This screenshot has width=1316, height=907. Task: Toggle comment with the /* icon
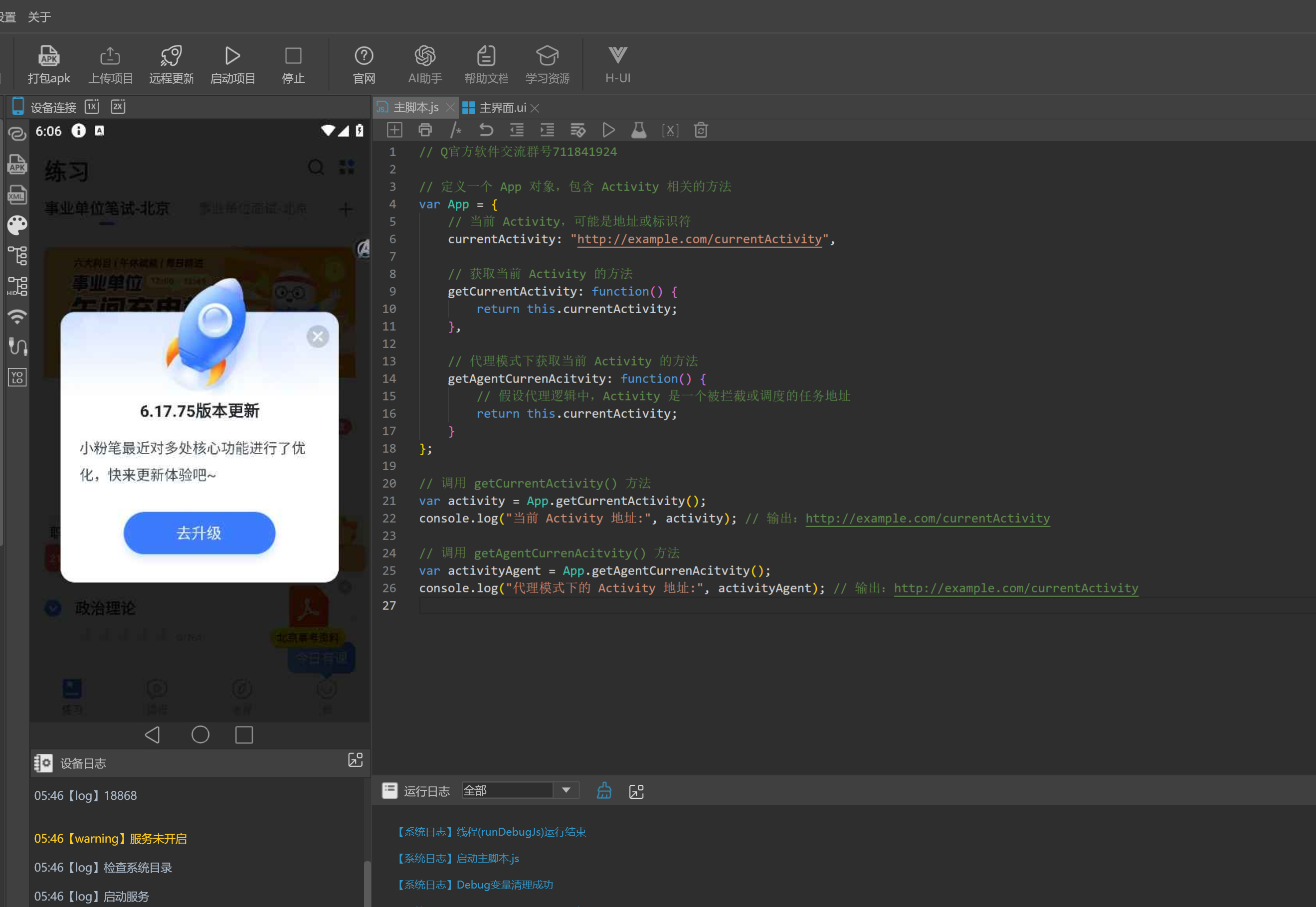tap(455, 130)
